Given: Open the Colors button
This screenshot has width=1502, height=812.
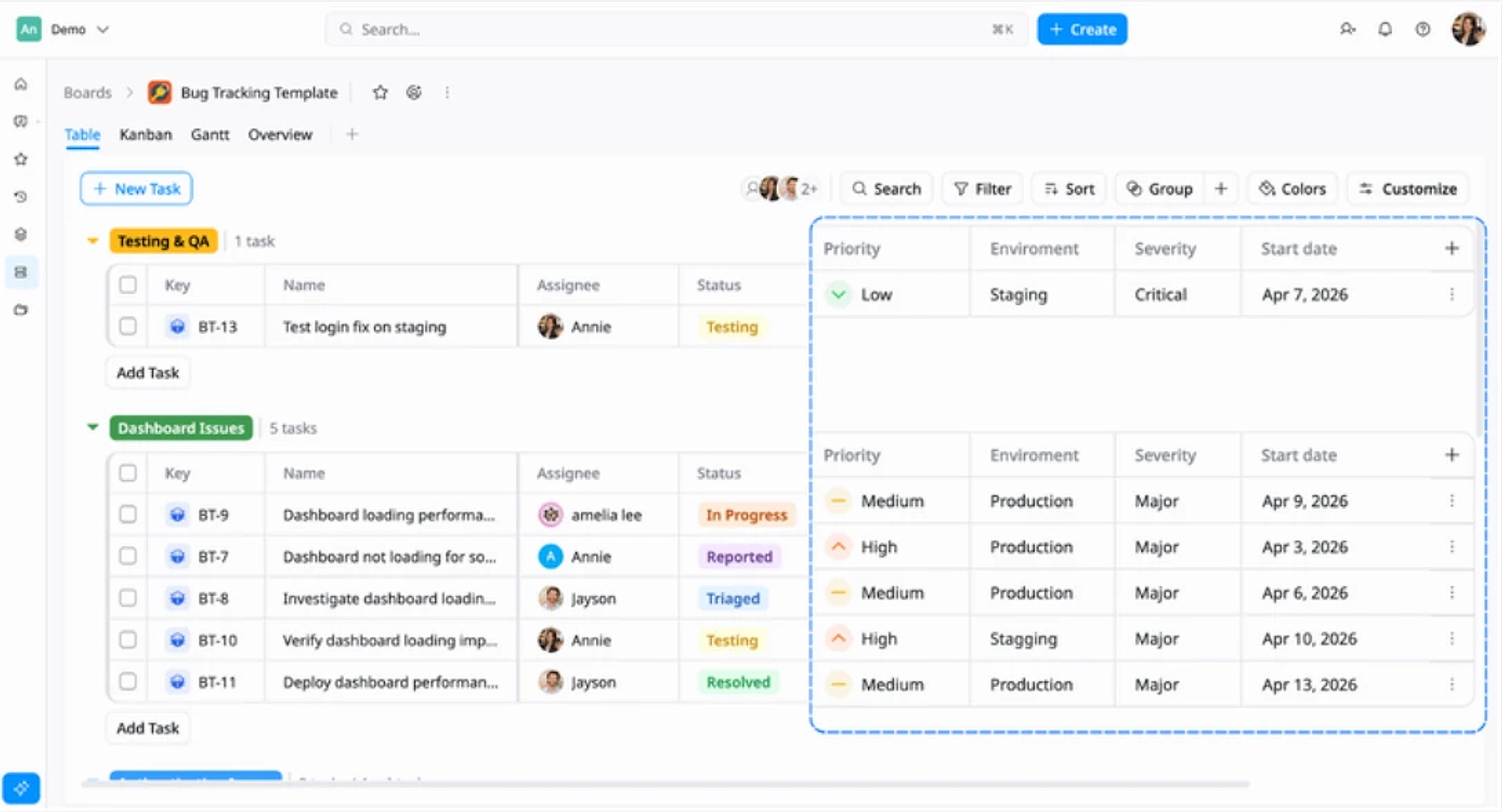Looking at the screenshot, I should tap(1292, 189).
